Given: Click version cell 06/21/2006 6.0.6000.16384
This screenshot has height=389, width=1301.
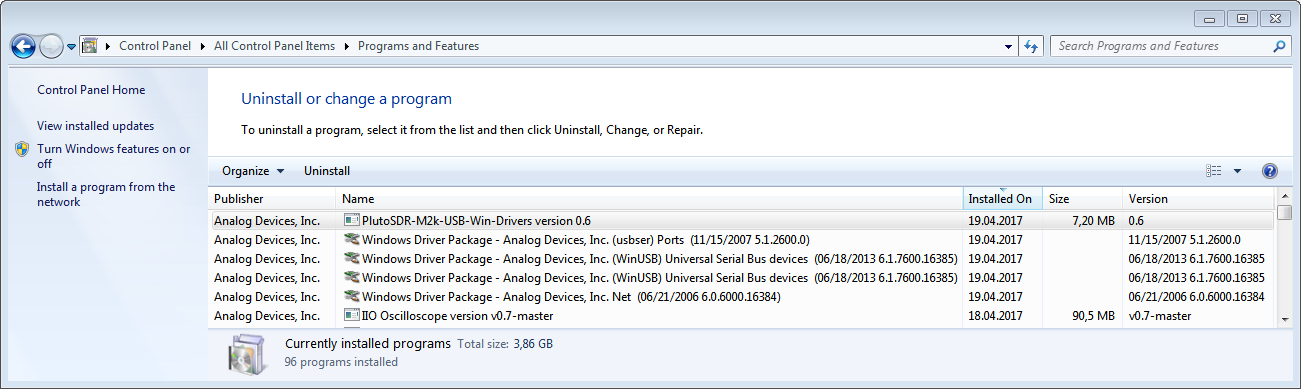Looking at the screenshot, I should tap(1196, 297).
